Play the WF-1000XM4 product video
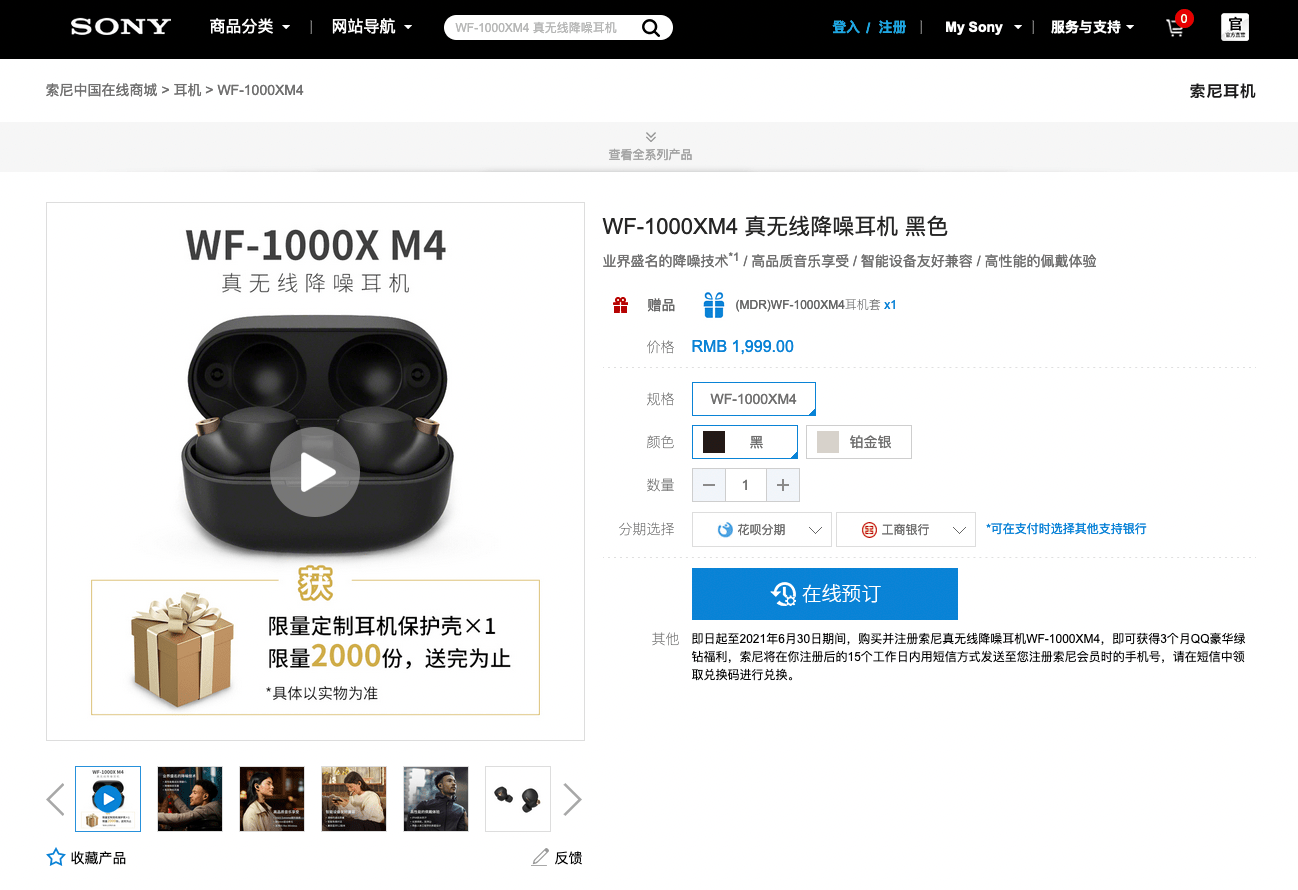 314,472
